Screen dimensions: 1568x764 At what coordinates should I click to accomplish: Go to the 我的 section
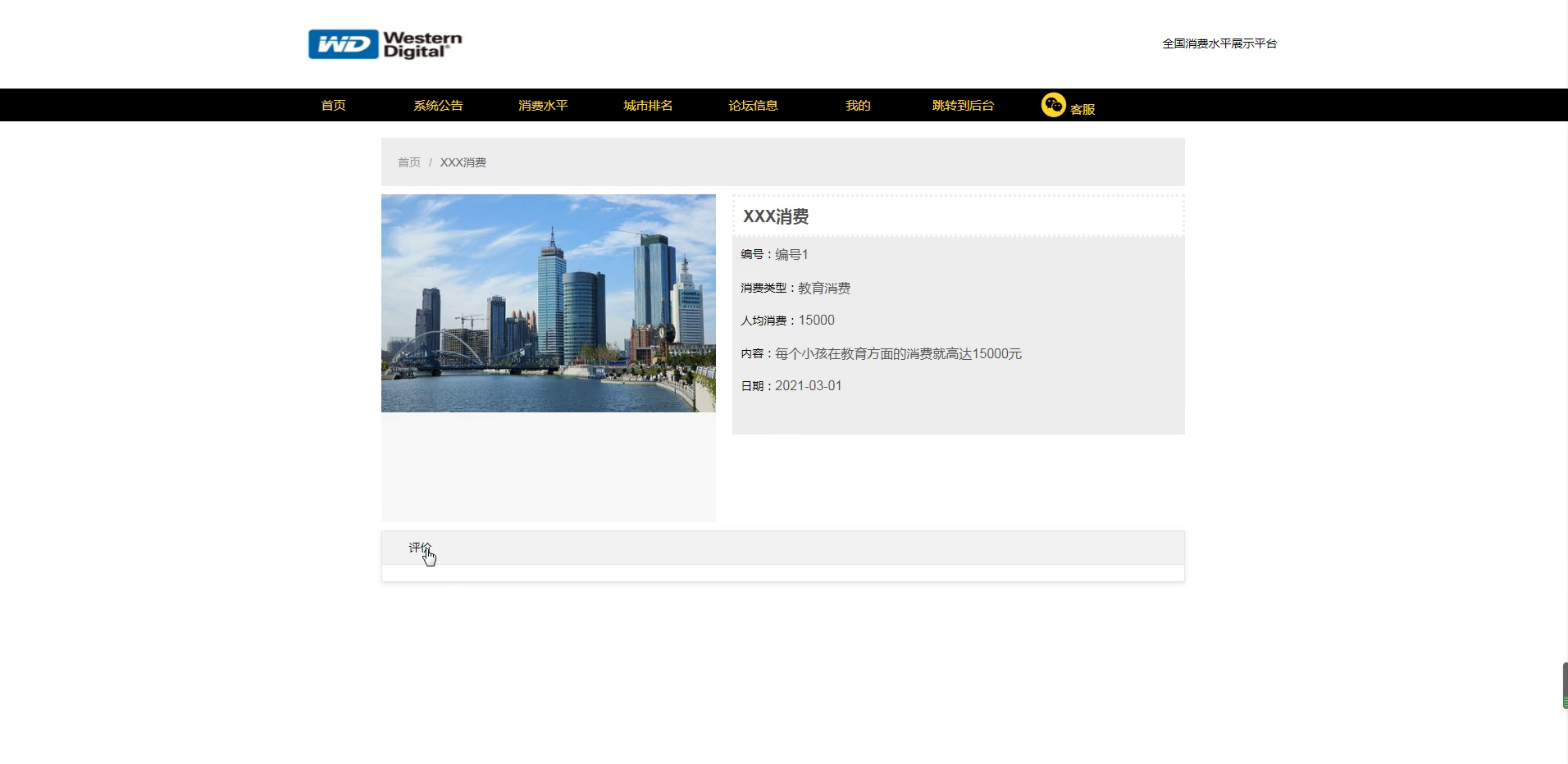coord(858,106)
